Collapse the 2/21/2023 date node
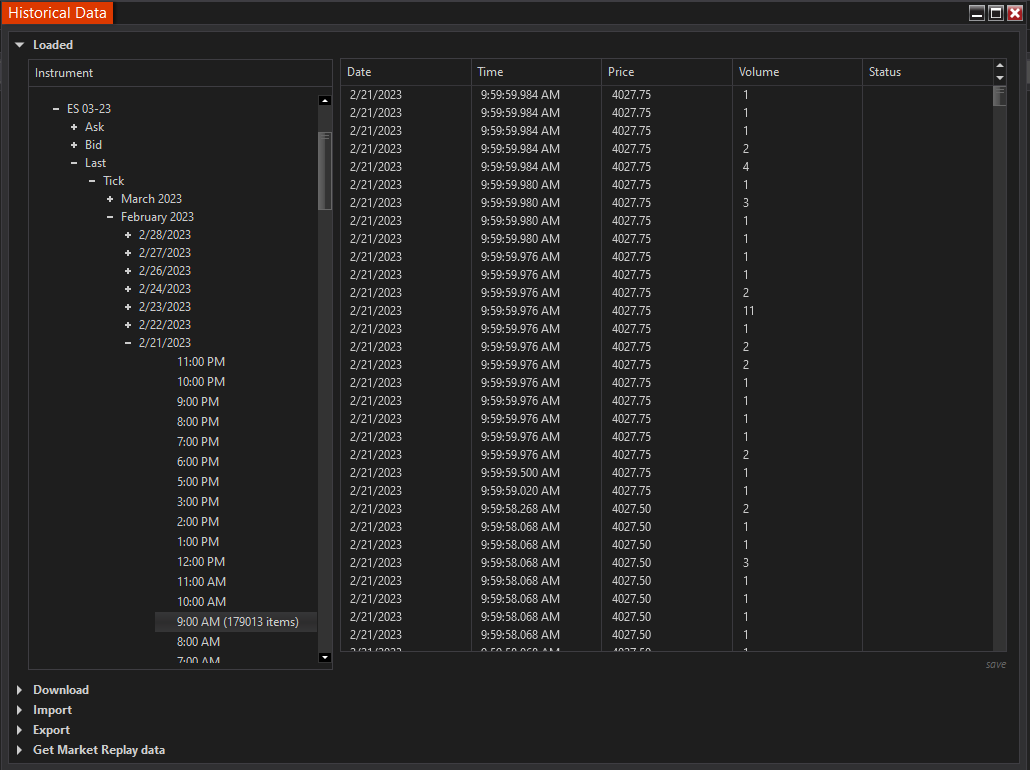This screenshot has width=1030, height=770. point(128,343)
